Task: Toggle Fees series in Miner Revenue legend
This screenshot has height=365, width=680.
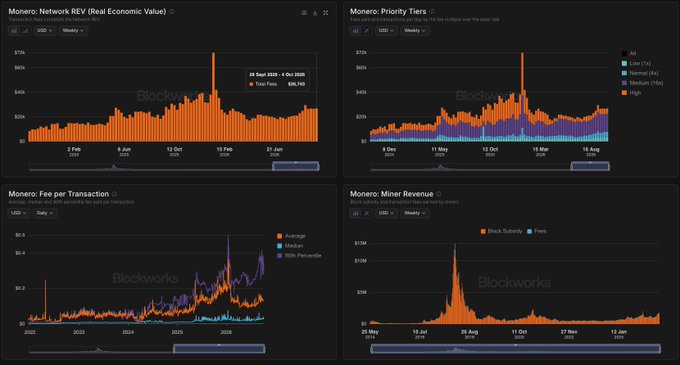Action: coord(537,231)
